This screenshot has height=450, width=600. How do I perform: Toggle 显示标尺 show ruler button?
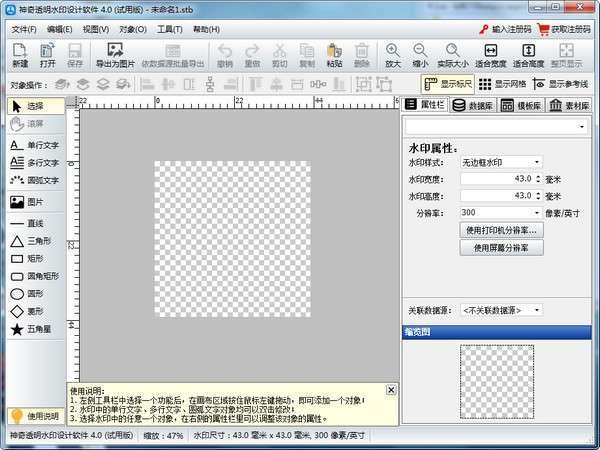point(448,85)
